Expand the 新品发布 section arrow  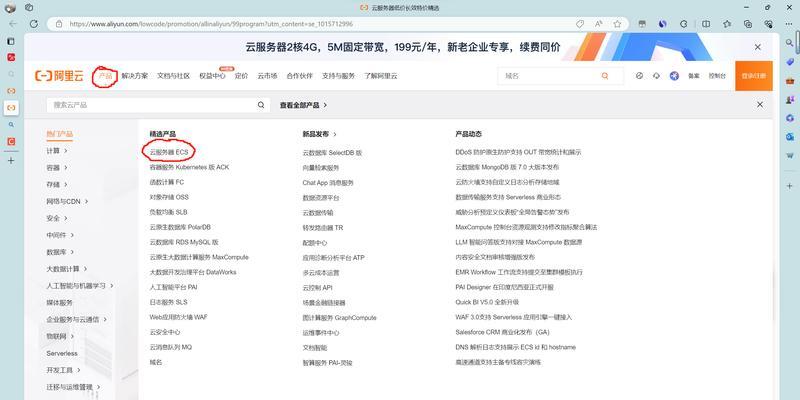pos(335,134)
